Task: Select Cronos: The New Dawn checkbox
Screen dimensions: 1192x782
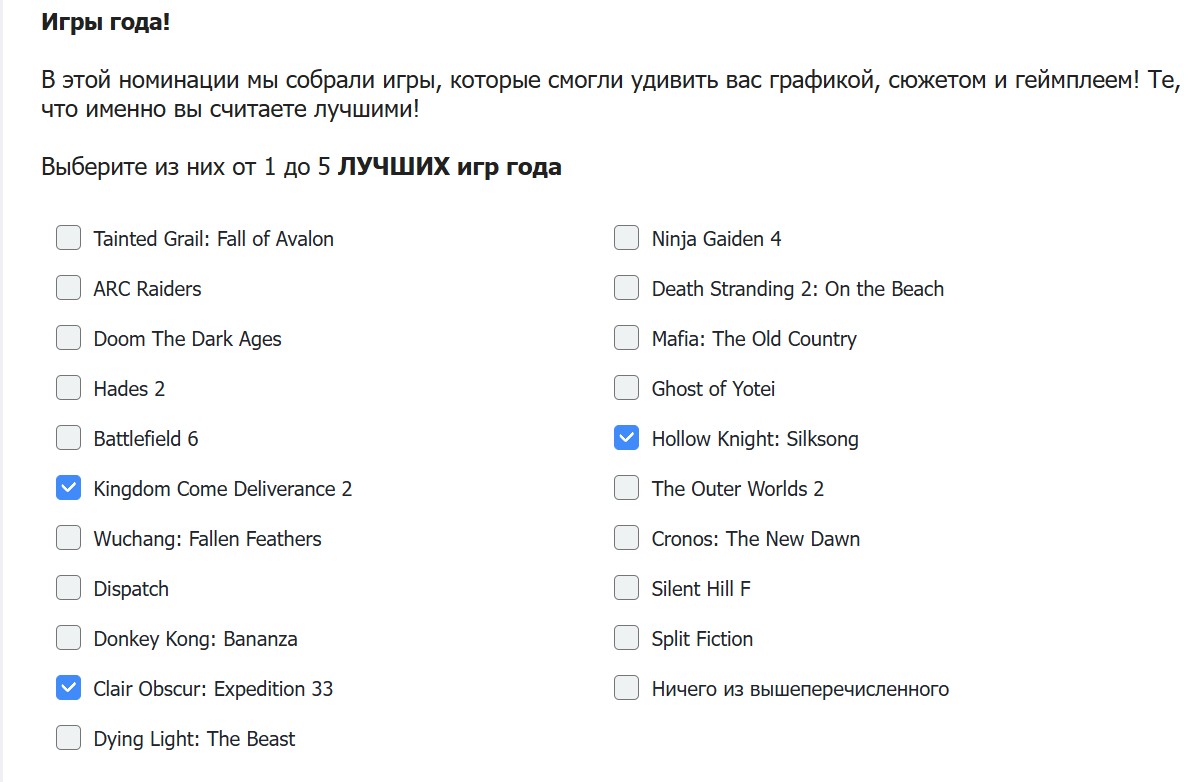Action: [626, 538]
